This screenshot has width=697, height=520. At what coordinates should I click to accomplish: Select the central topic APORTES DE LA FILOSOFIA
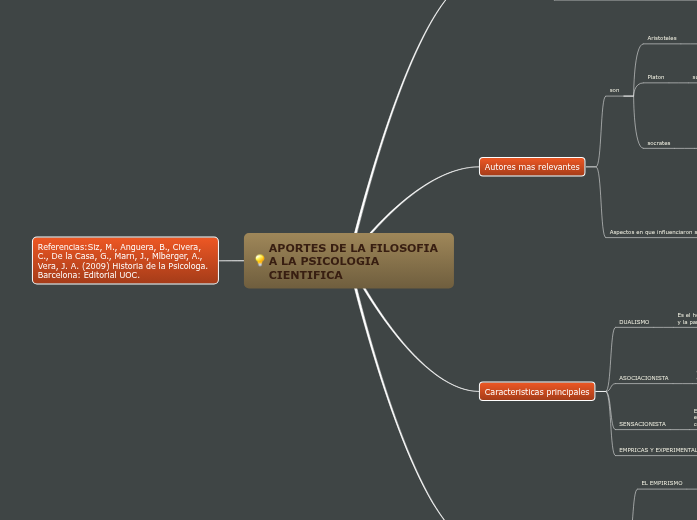(x=353, y=261)
